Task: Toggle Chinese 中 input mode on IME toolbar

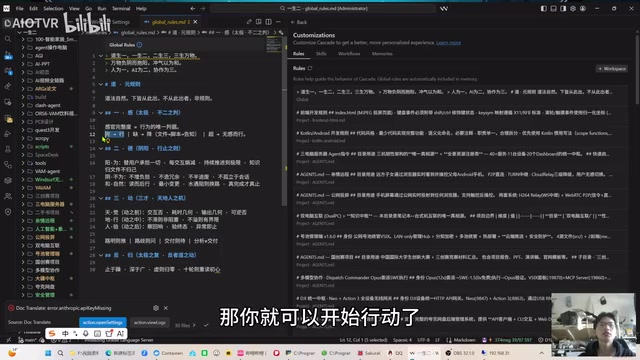Action: pyautogui.click(x=65, y=333)
